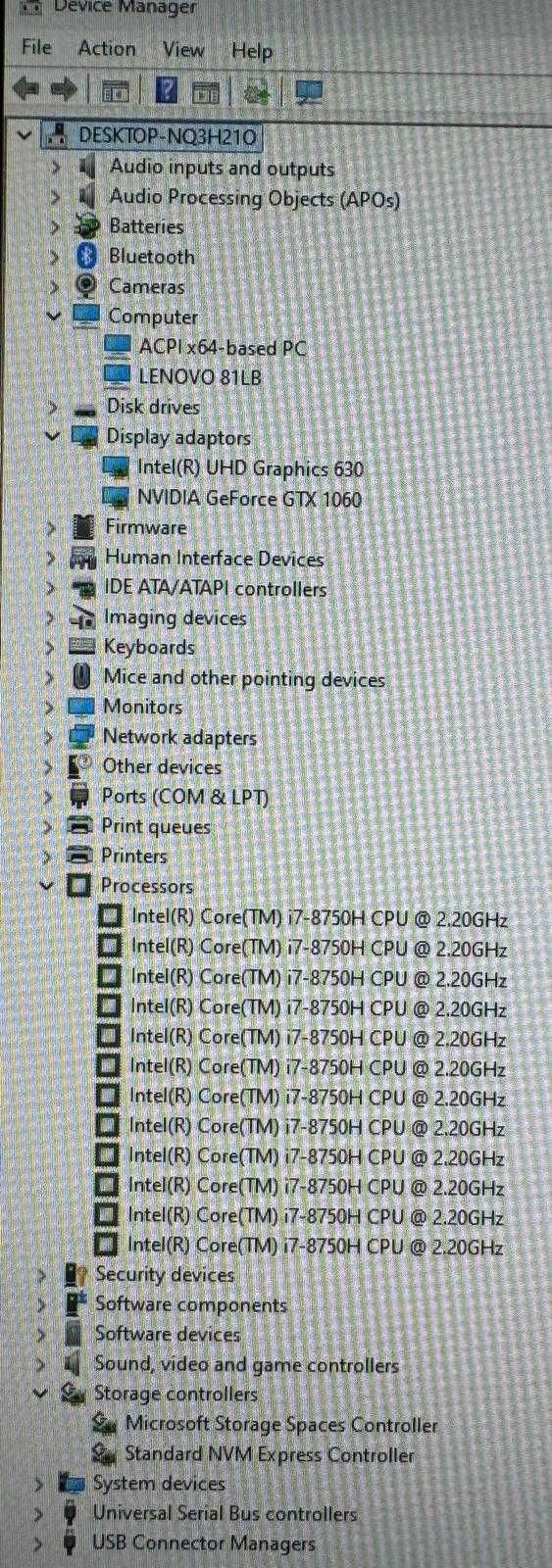Select Standard NVM Express Controller
The image size is (552, 1568).
[x=270, y=1454]
